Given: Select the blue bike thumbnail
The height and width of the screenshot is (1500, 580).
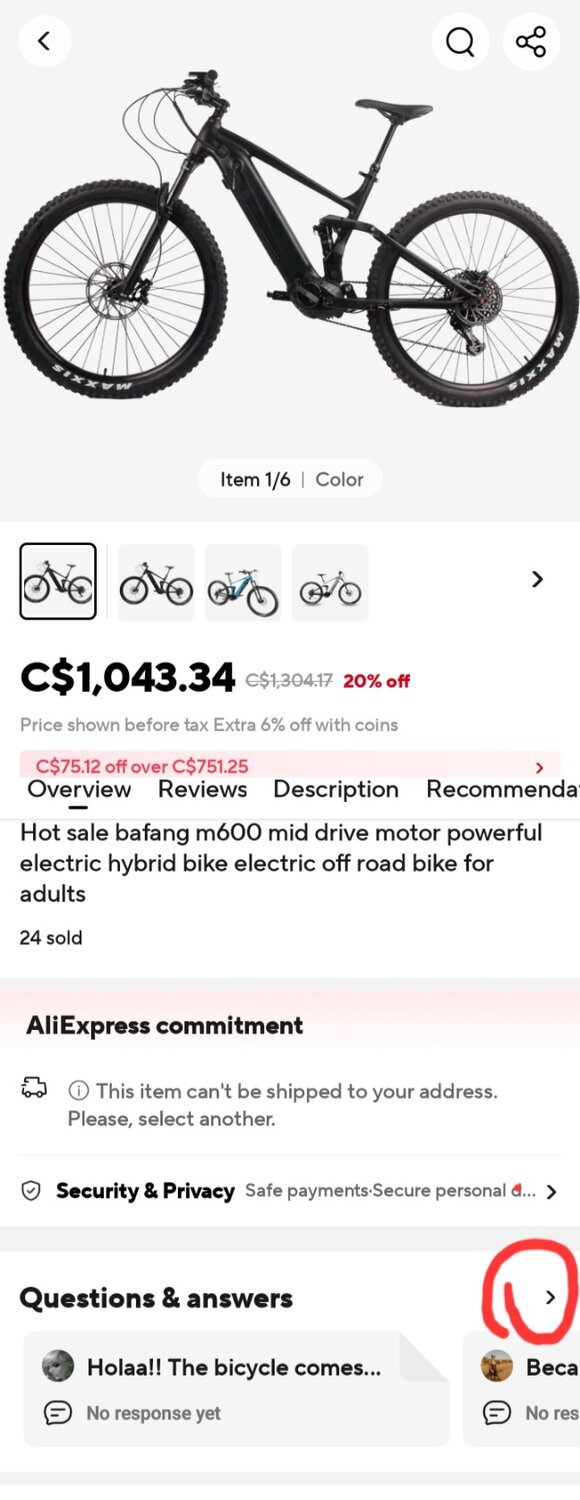Looking at the screenshot, I should tap(243, 581).
